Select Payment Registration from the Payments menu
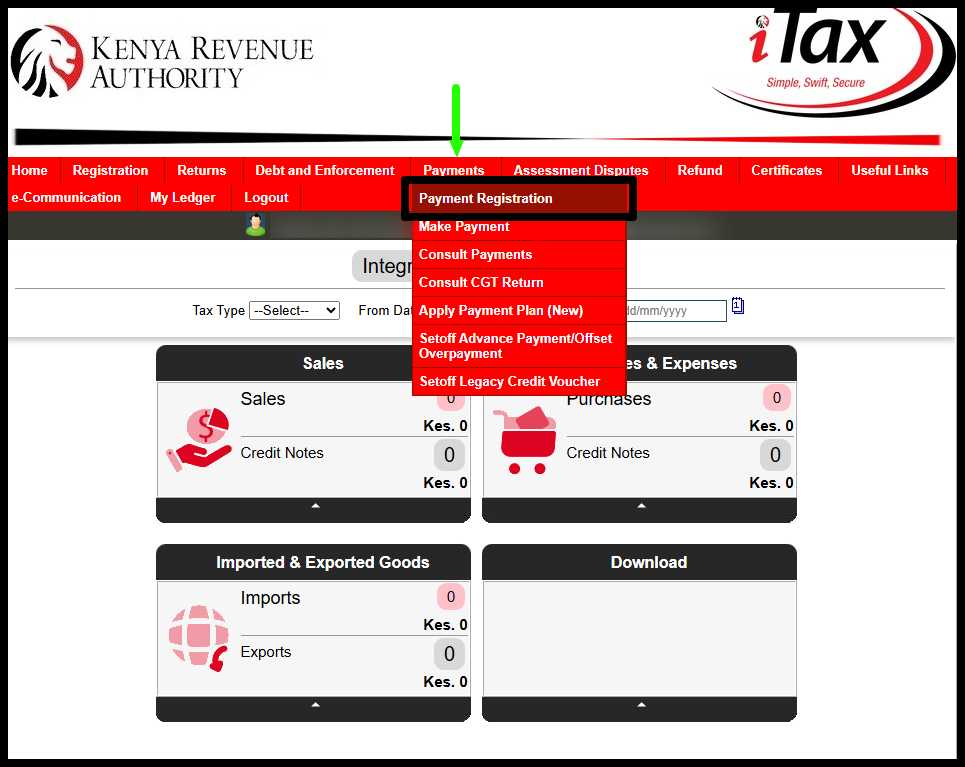 point(519,198)
